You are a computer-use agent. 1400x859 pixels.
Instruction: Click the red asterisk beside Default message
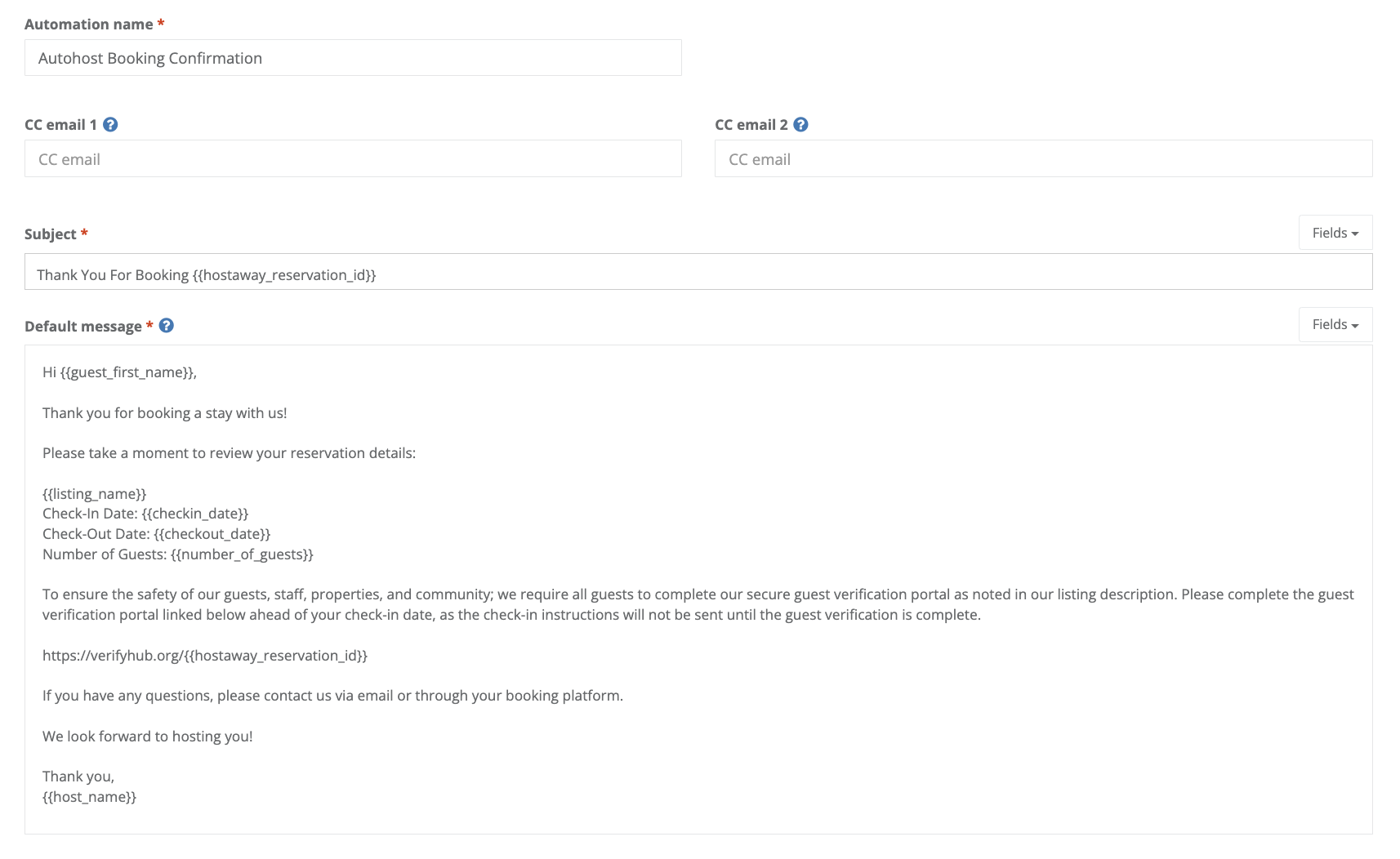point(149,325)
